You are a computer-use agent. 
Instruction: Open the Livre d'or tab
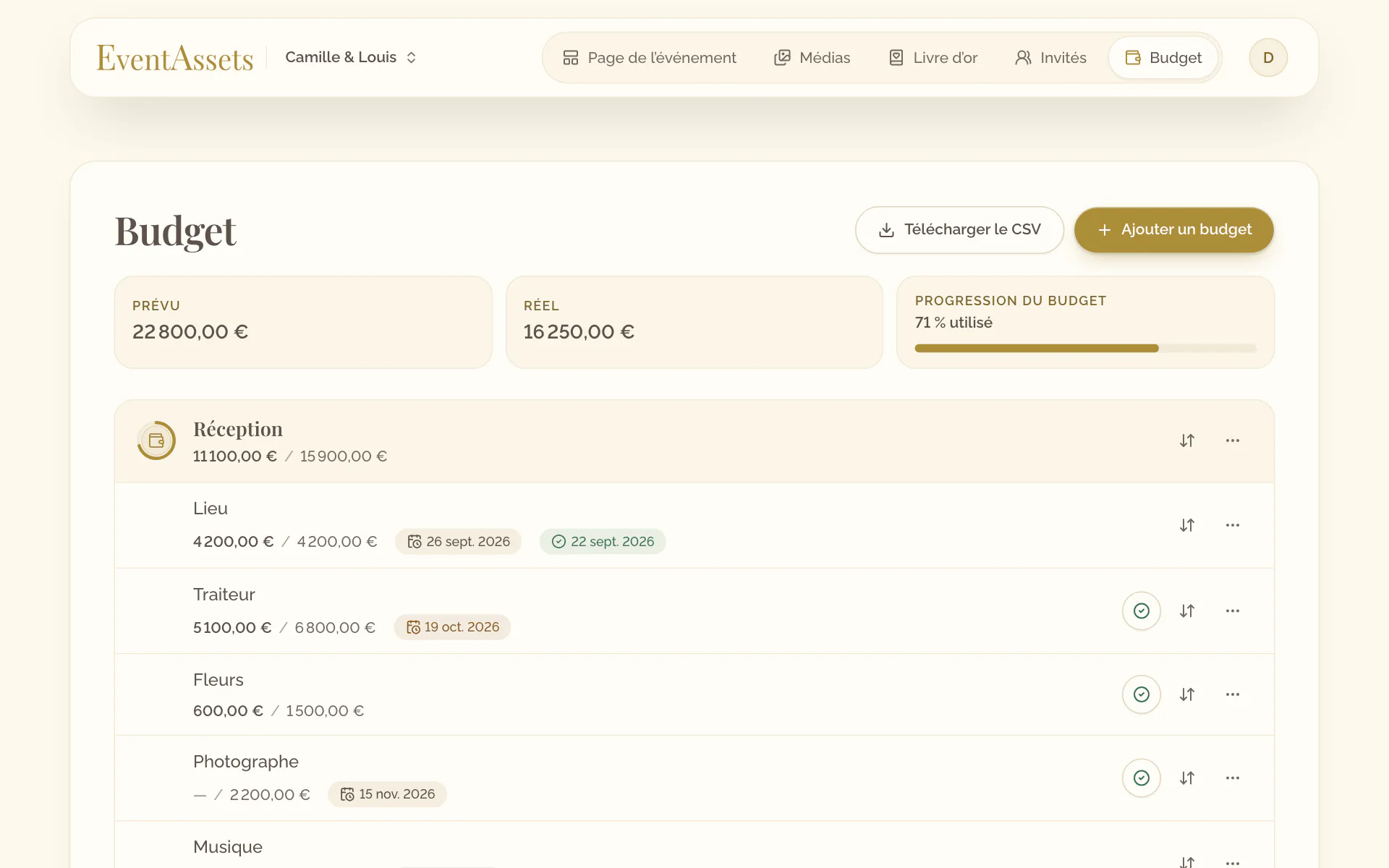pyautogui.click(x=933, y=58)
